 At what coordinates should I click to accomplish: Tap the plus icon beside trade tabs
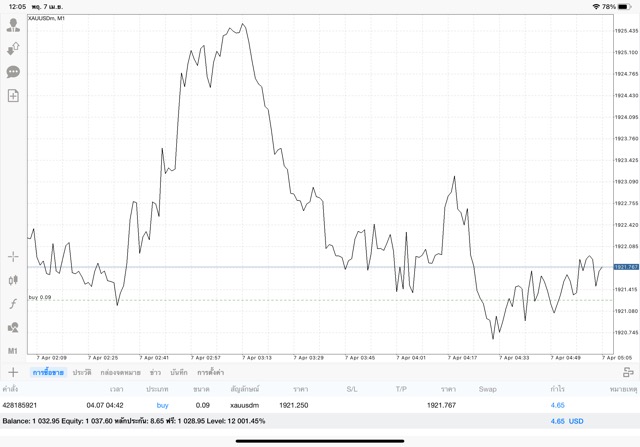(x=13, y=372)
